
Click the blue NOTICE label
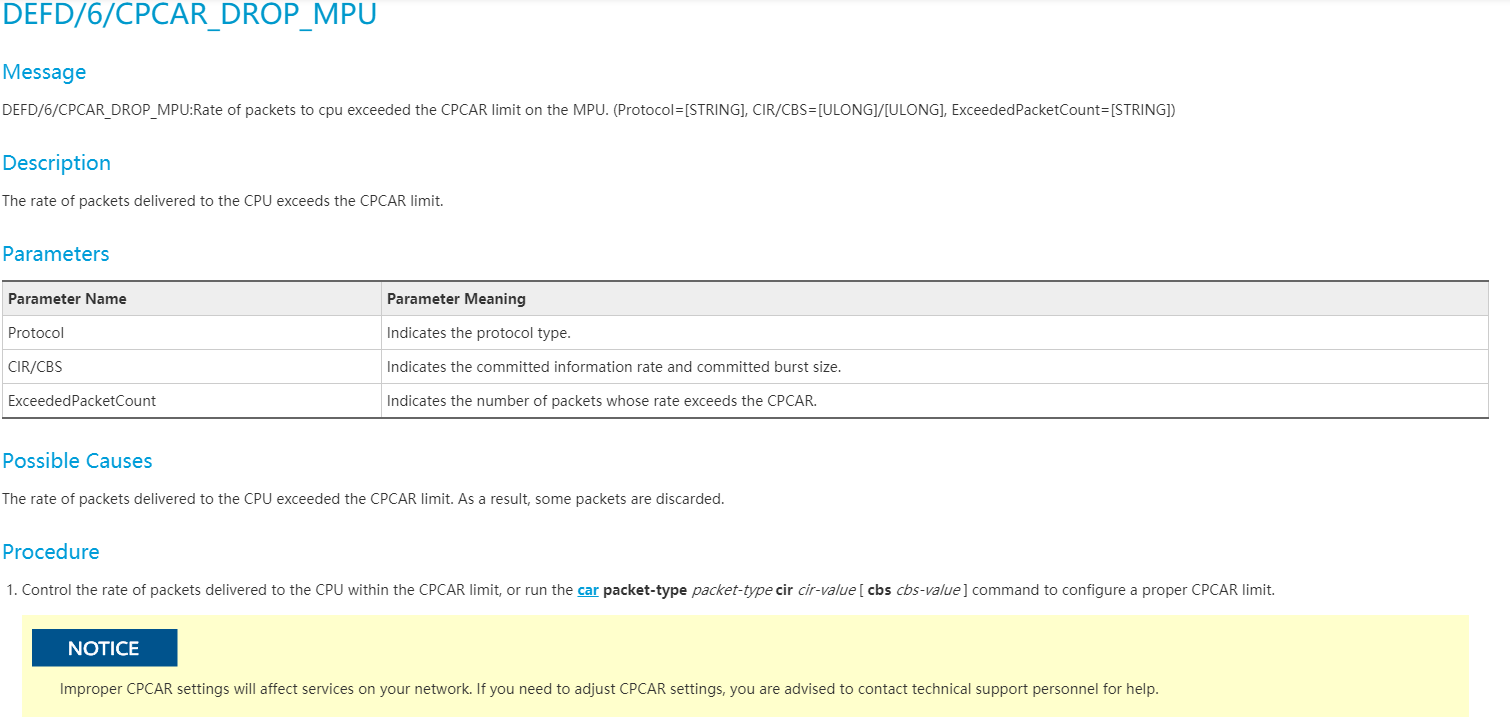104,648
